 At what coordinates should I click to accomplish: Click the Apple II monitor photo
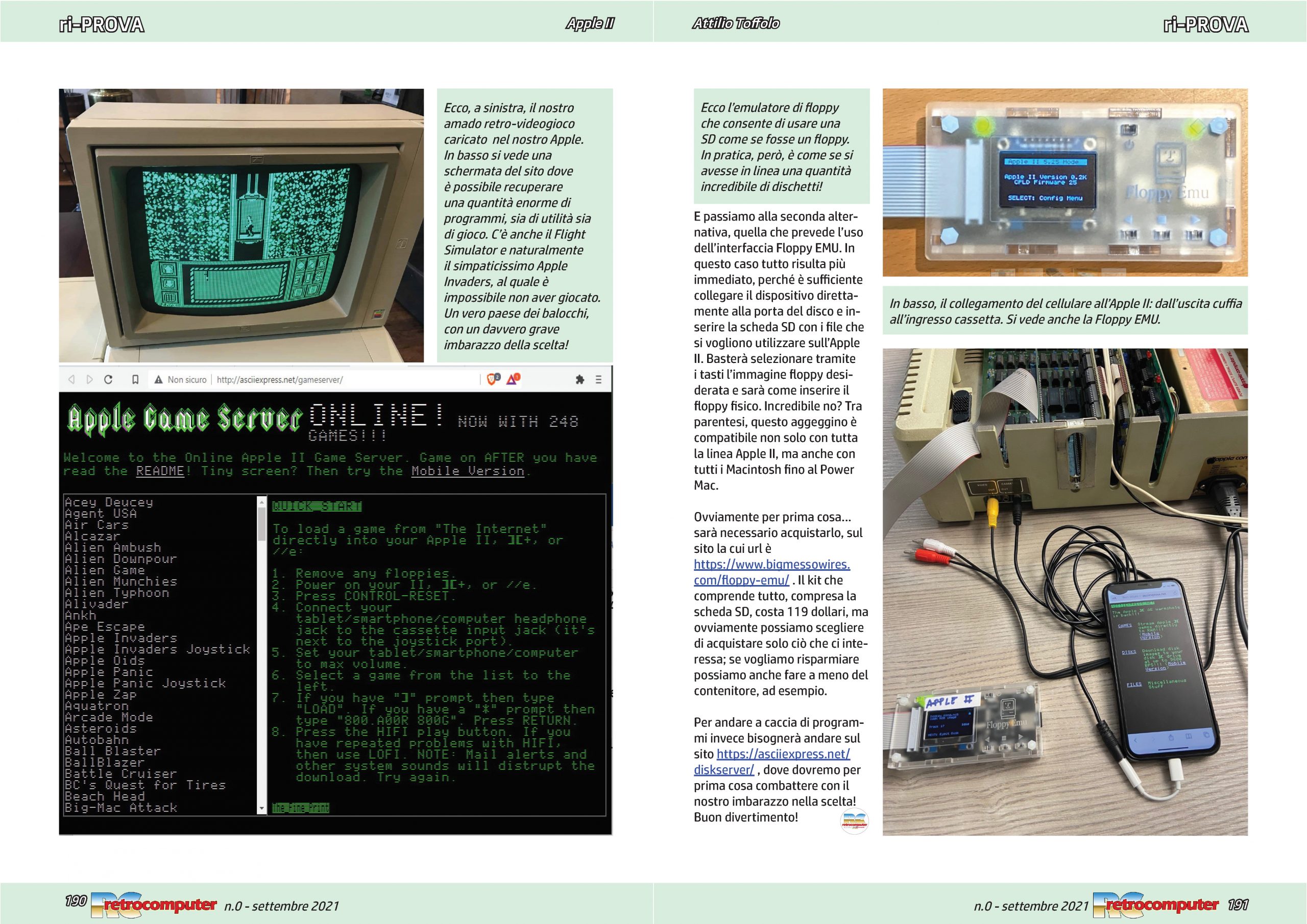pos(241,226)
